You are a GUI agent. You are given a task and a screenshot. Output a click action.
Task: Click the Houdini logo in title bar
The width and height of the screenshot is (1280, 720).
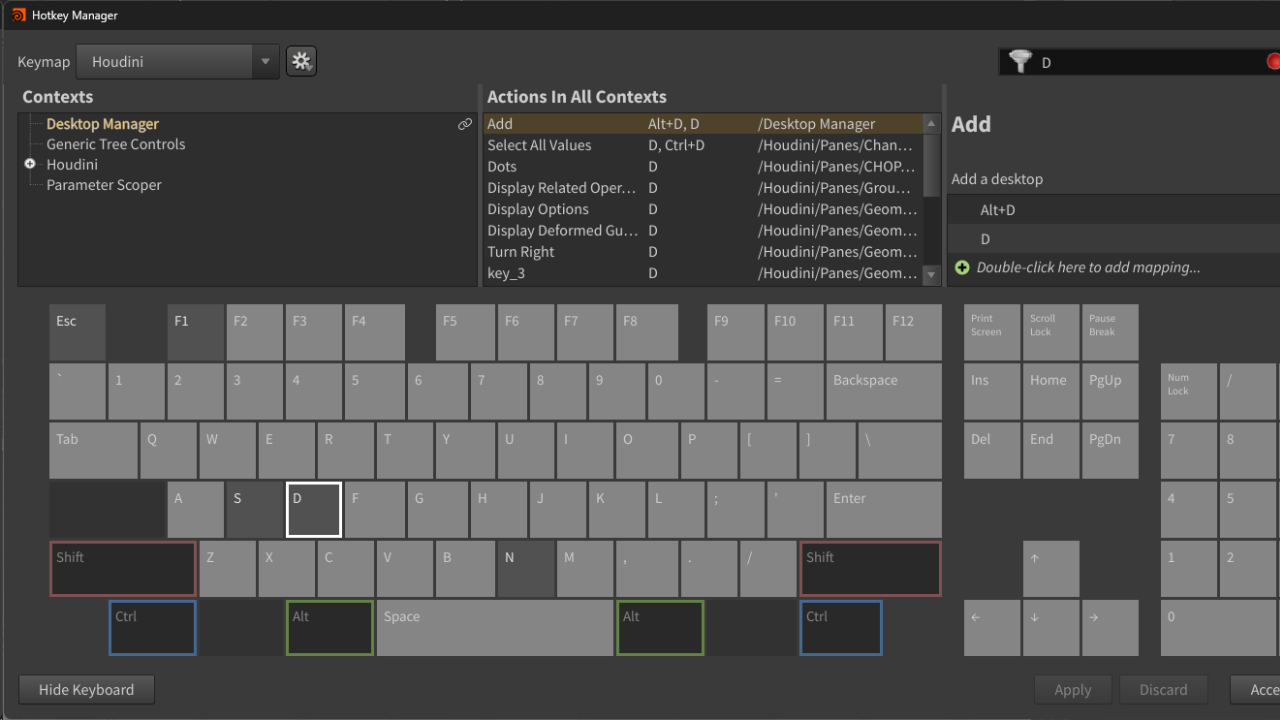click(18, 15)
